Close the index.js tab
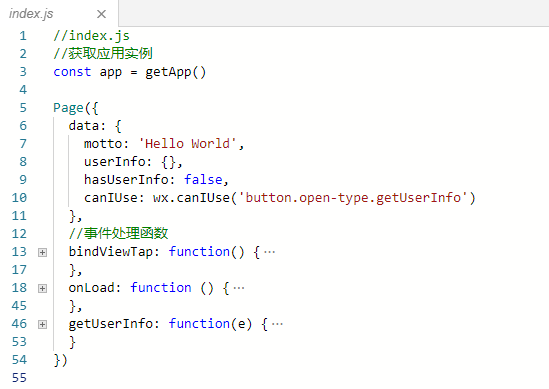The image size is (549, 389). click(101, 14)
